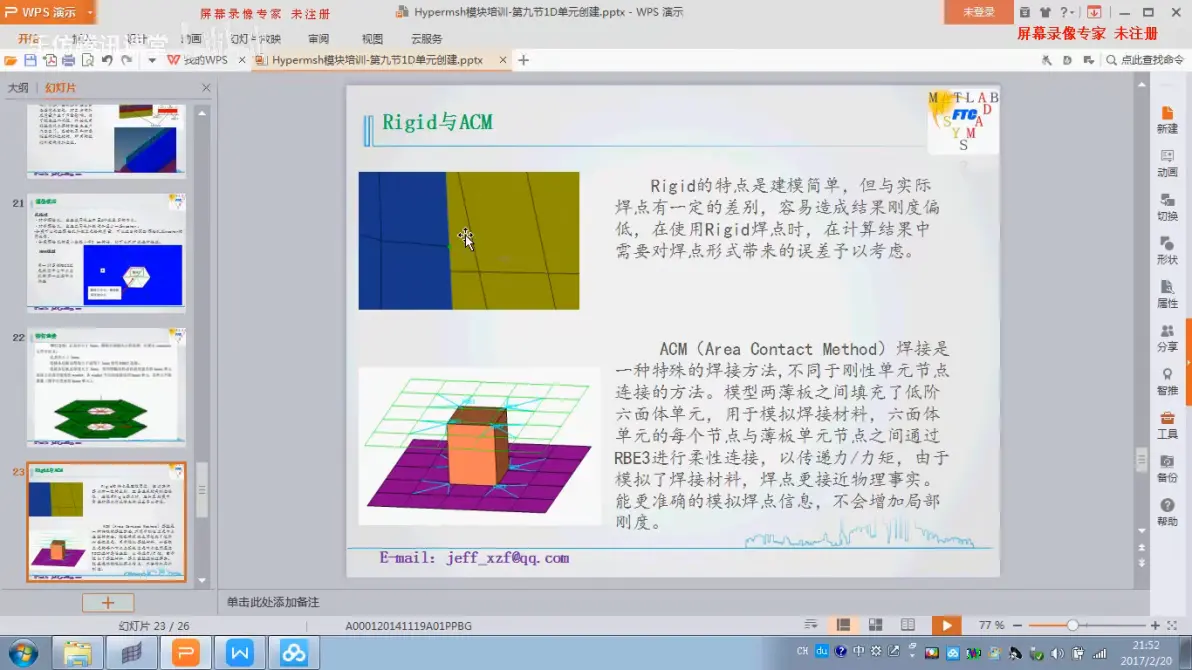The image size is (1192, 670).
Task: Open WPS Writer taskbar icon
Action: click(x=239, y=653)
